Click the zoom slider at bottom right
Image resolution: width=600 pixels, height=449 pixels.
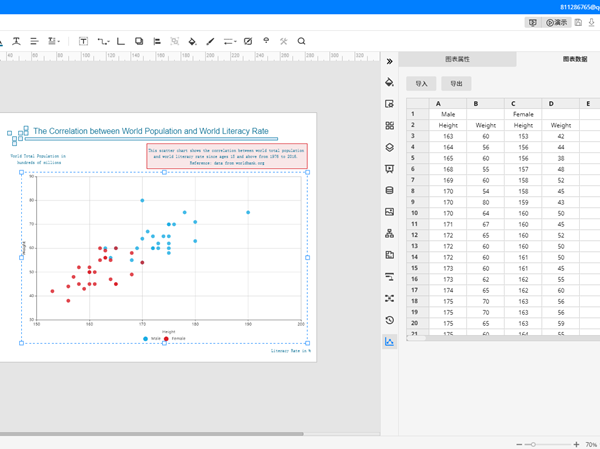(534, 444)
